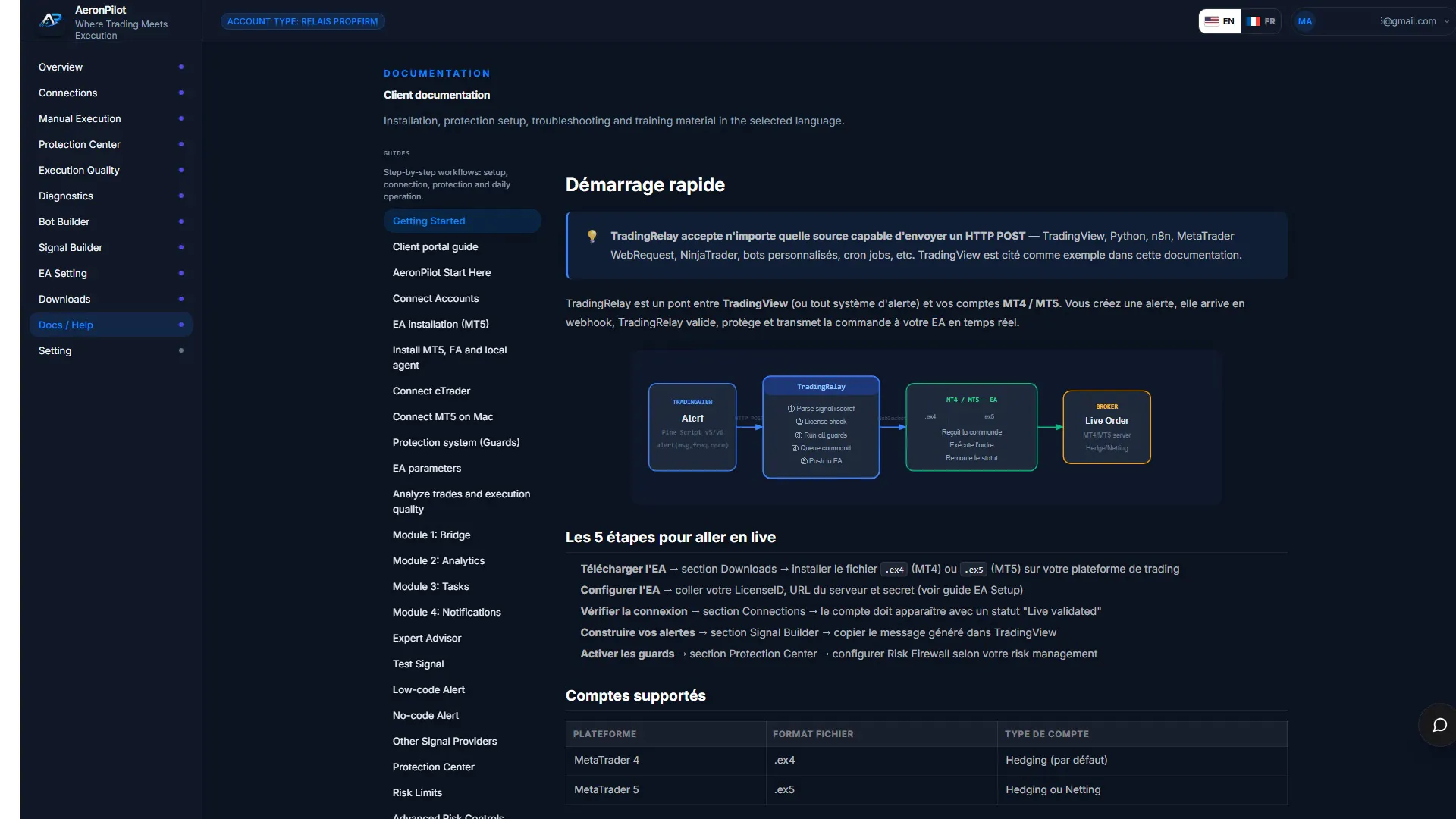
Task: Open Protection Center in the main sidebar
Action: (x=111, y=144)
